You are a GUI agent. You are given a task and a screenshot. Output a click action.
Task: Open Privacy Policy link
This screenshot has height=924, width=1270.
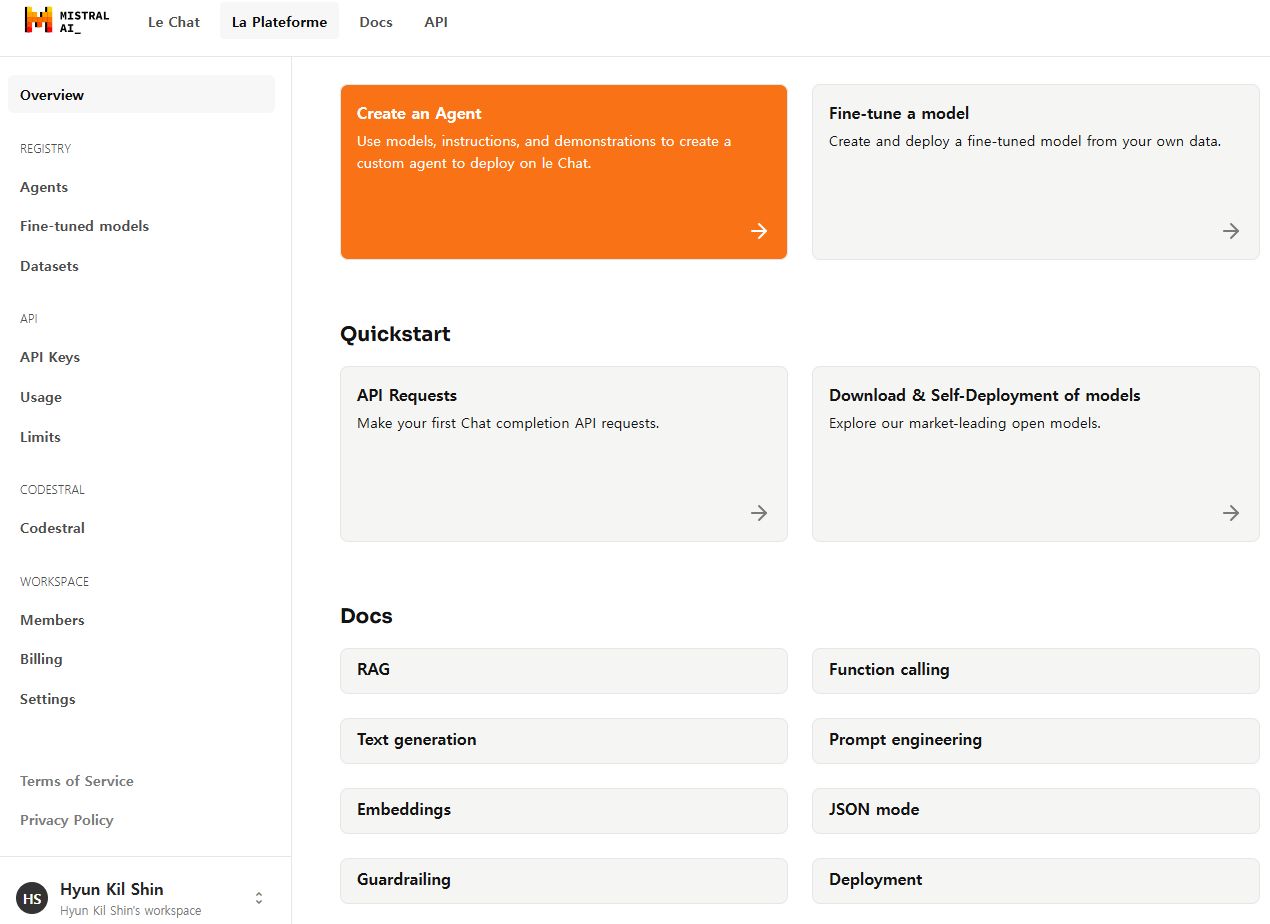click(x=67, y=820)
